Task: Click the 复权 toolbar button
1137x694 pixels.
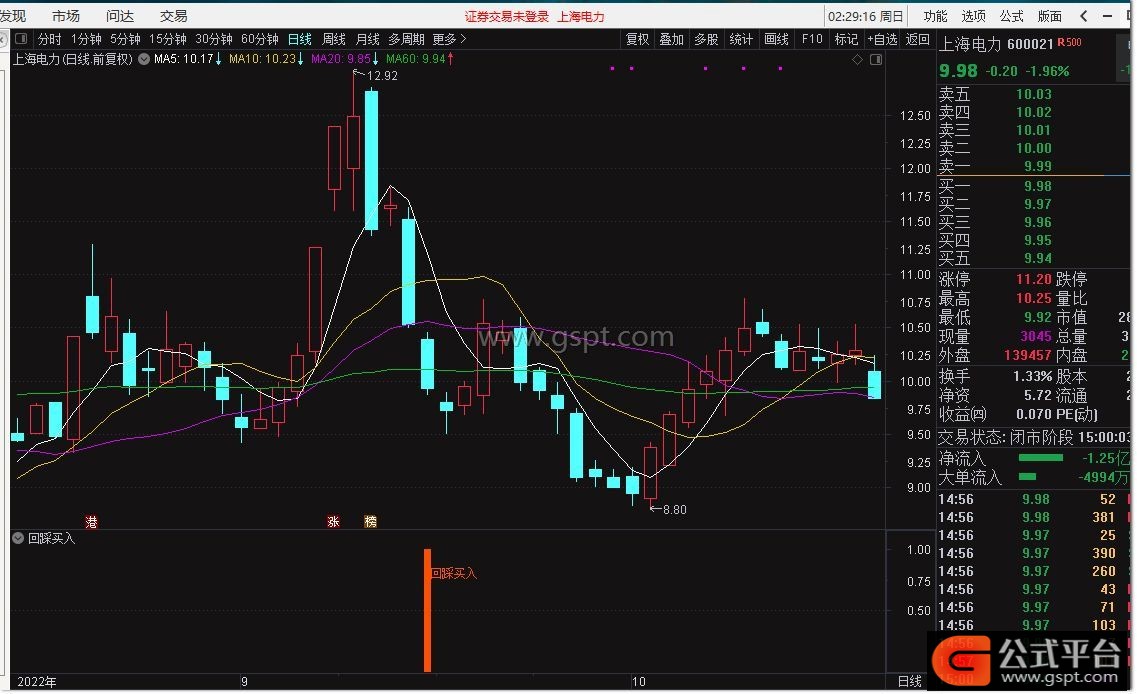Action: 637,39
